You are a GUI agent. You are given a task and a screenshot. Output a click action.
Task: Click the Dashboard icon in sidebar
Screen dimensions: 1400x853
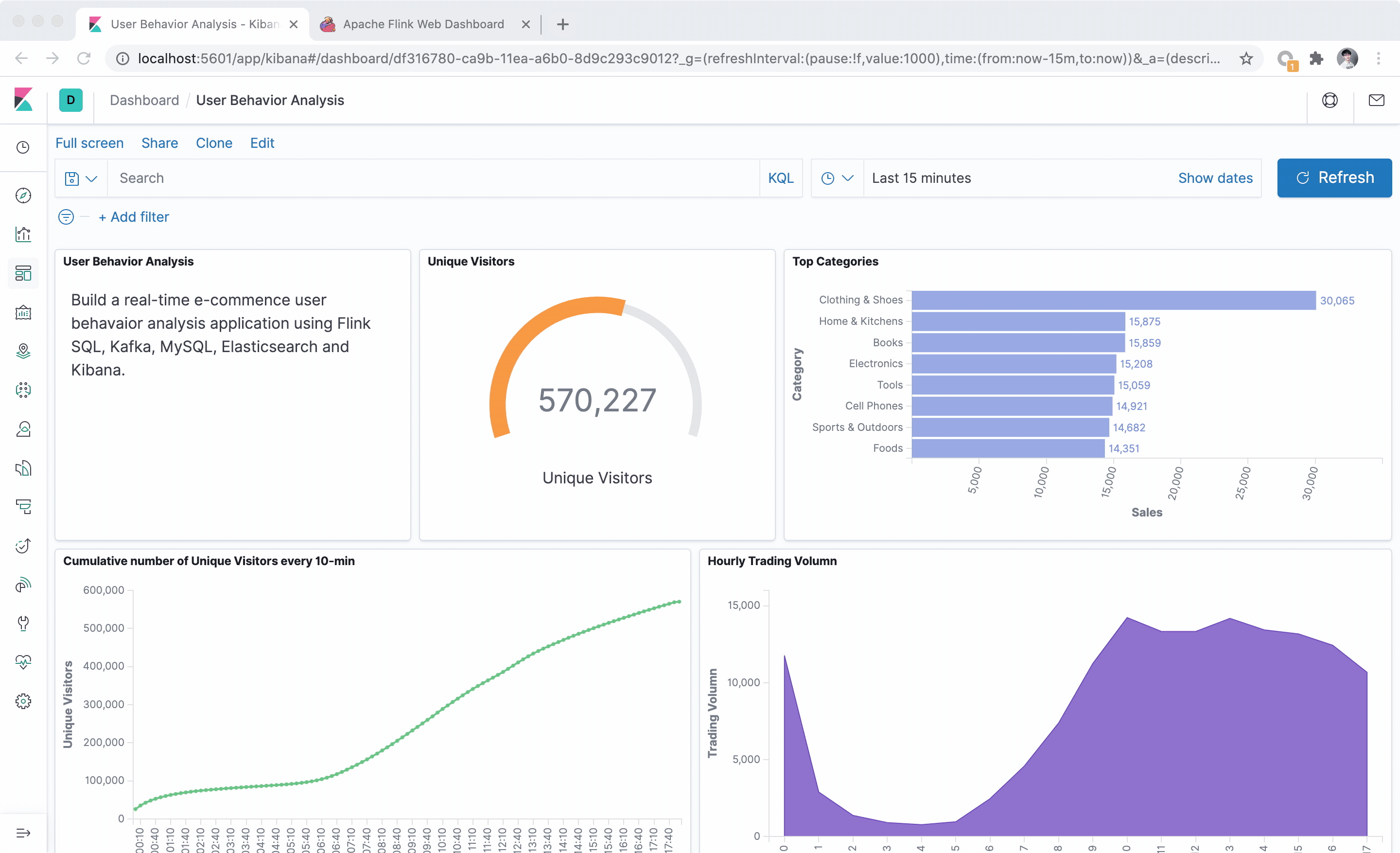[x=23, y=273]
